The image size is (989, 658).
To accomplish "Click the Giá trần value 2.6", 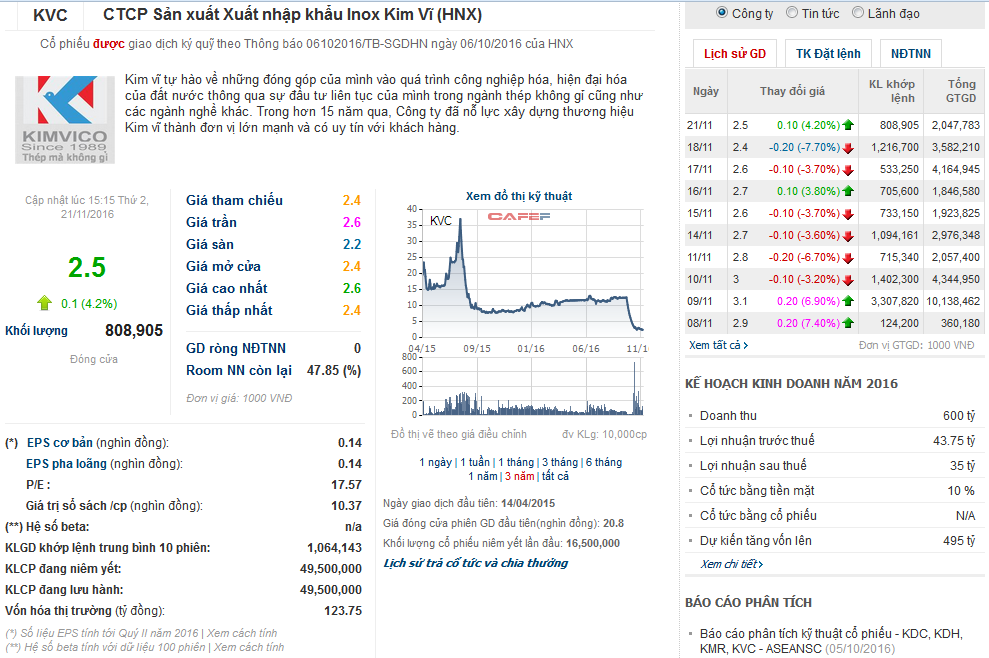I will (x=351, y=222).
